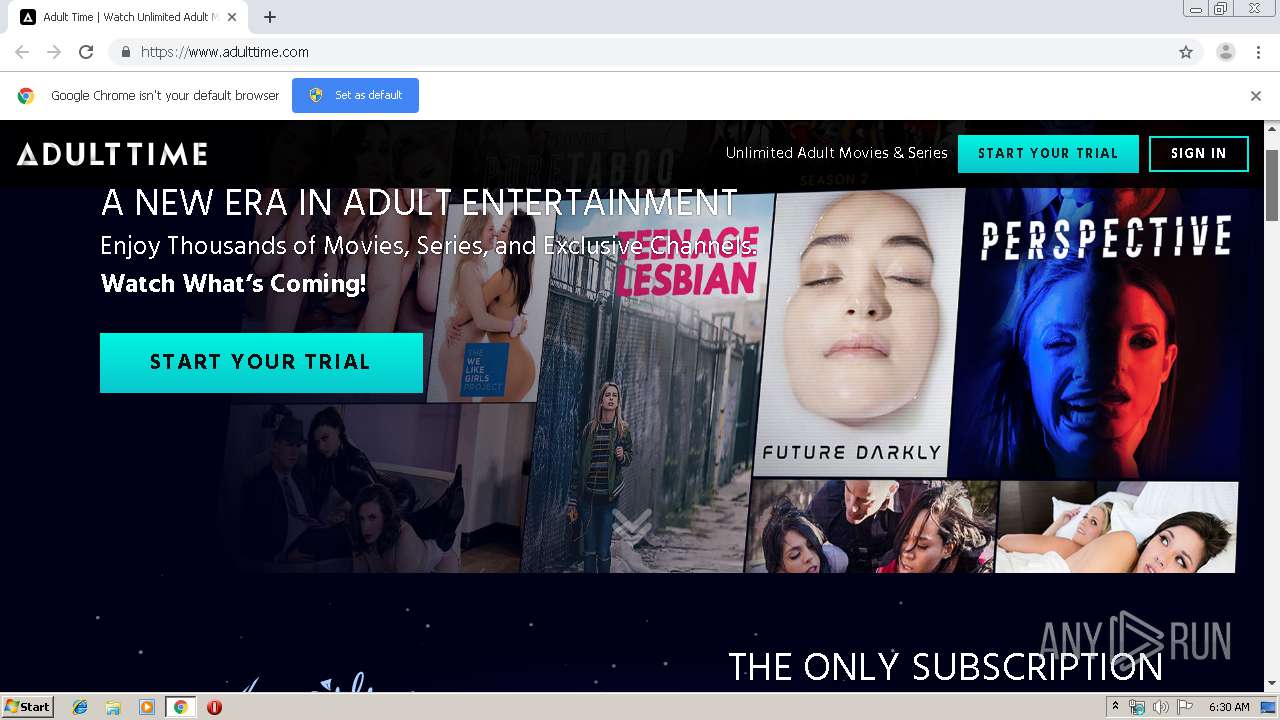The width and height of the screenshot is (1280, 720).
Task: Click the Adult Time site logo
Action: click(x=112, y=154)
